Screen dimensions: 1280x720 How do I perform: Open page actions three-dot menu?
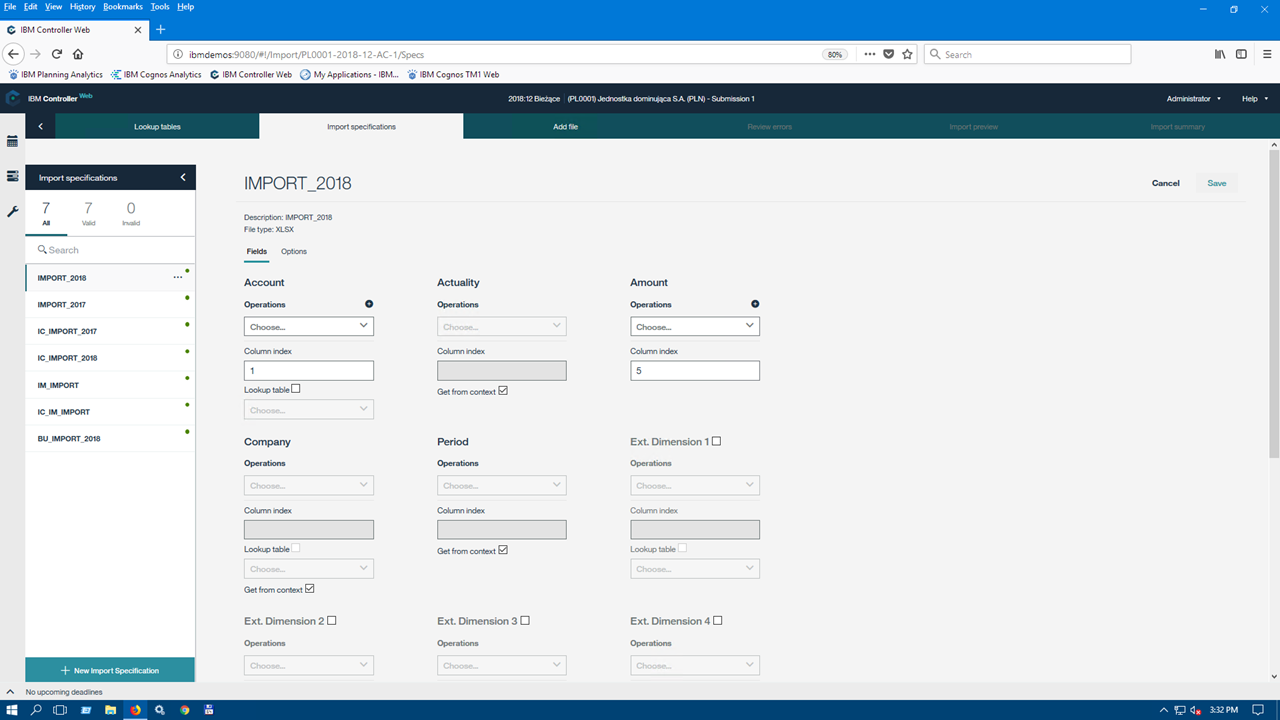pyautogui.click(x=869, y=54)
